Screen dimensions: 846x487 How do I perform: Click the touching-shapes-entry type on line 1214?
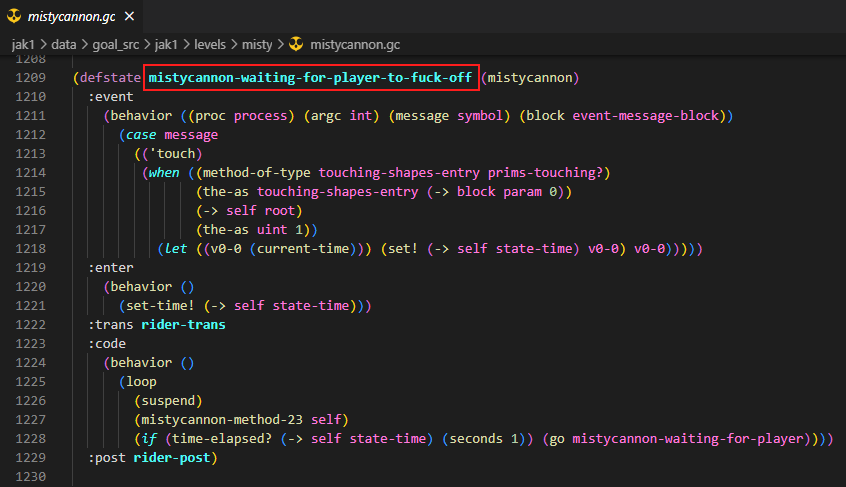399,173
